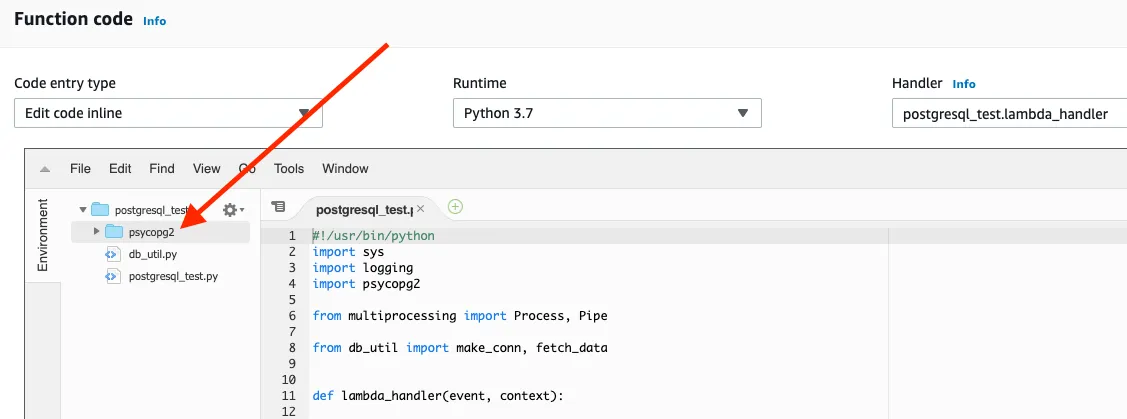Collapse the postgresql_test root folder
Image resolution: width=1127 pixels, height=419 pixels.
pos(82,210)
